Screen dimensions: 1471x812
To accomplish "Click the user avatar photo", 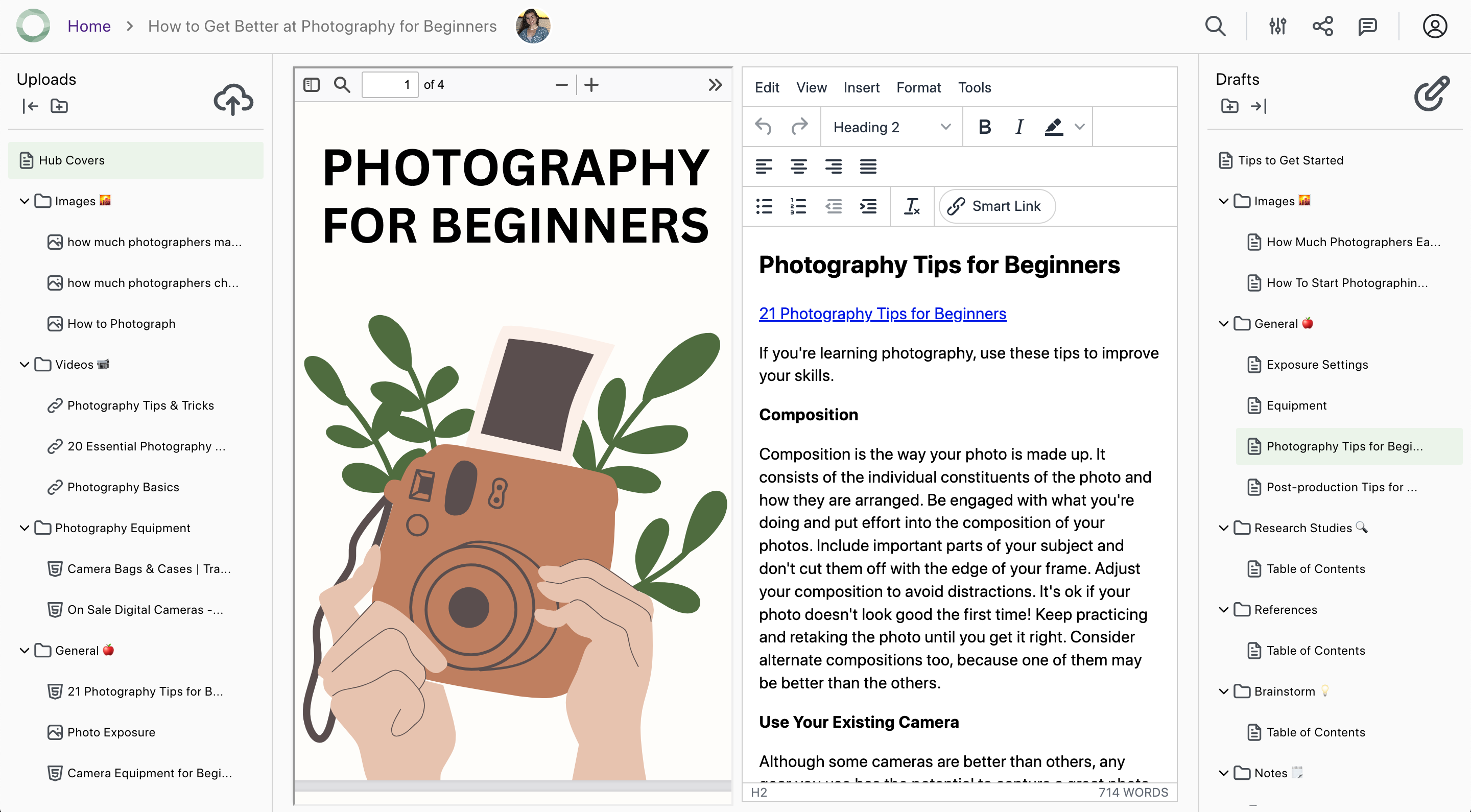I will 533,26.
